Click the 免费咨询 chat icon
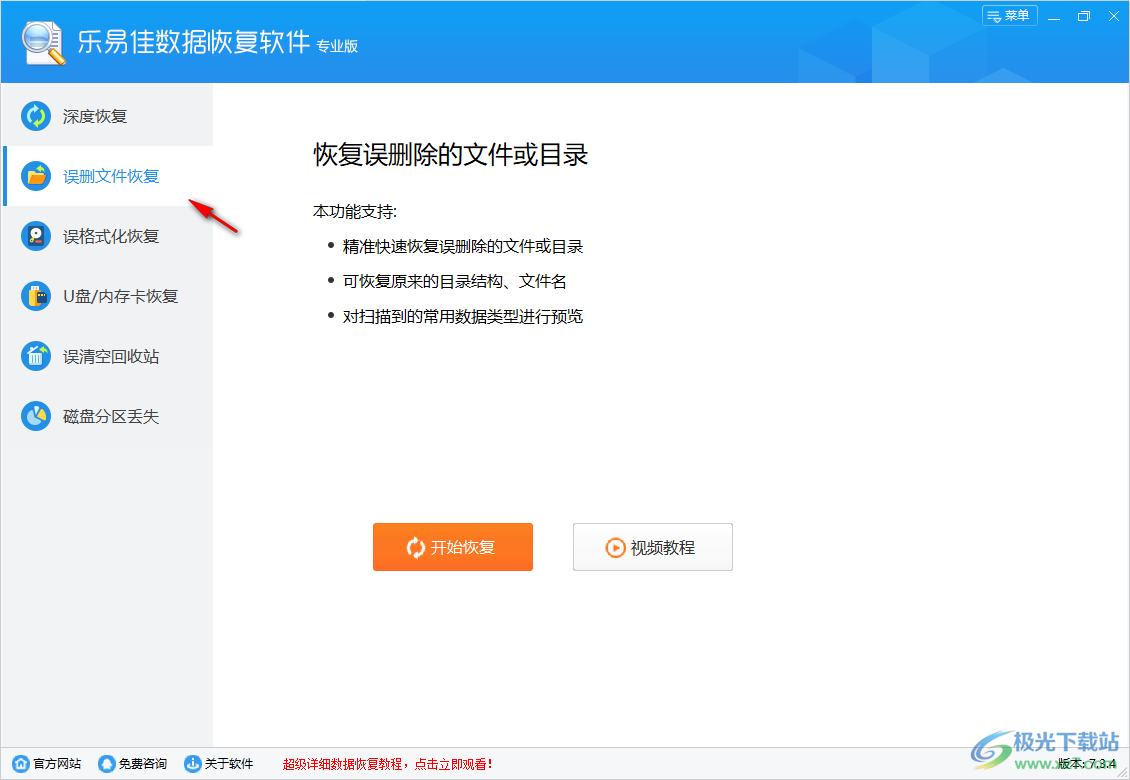This screenshot has height=780, width=1130. pyautogui.click(x=107, y=763)
